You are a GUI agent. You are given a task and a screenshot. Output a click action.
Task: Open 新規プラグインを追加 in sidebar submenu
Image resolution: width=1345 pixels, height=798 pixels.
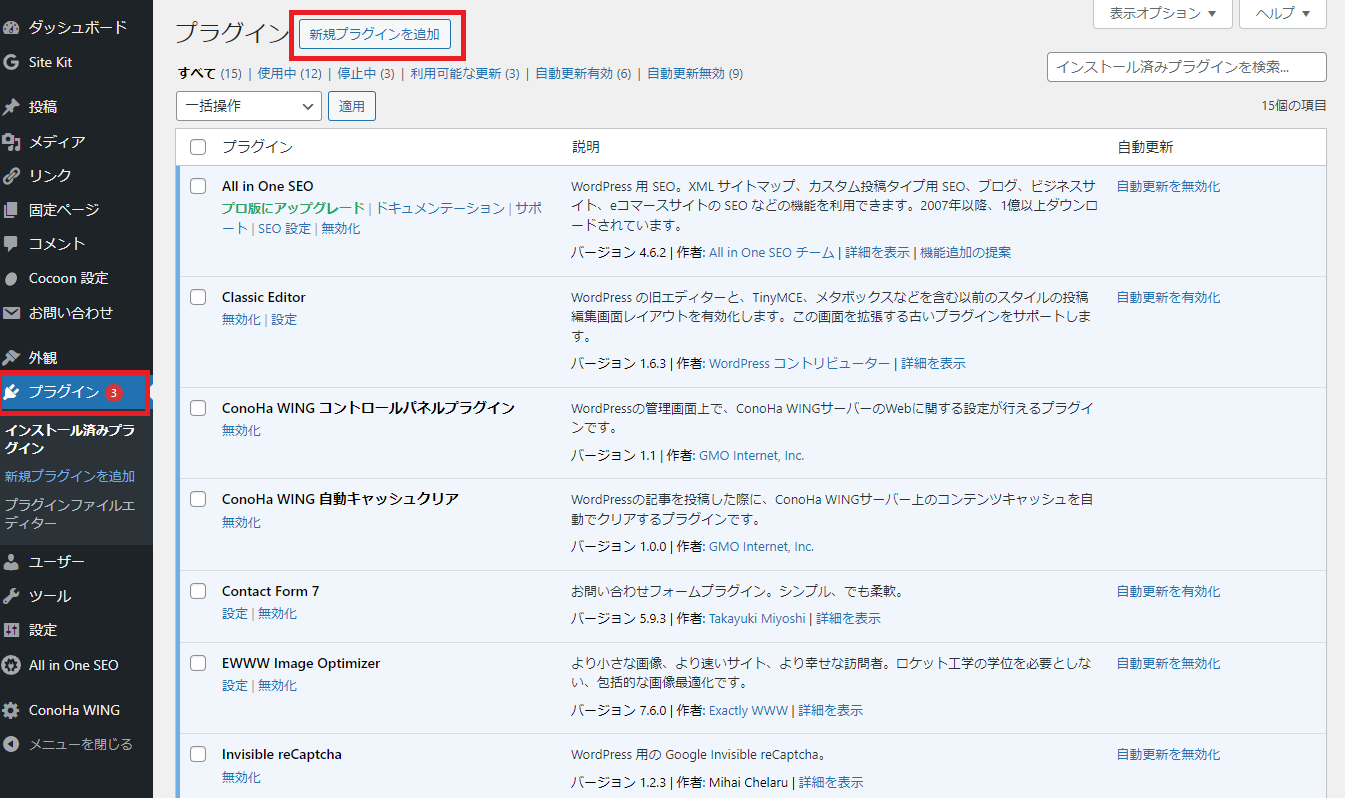click(70, 476)
